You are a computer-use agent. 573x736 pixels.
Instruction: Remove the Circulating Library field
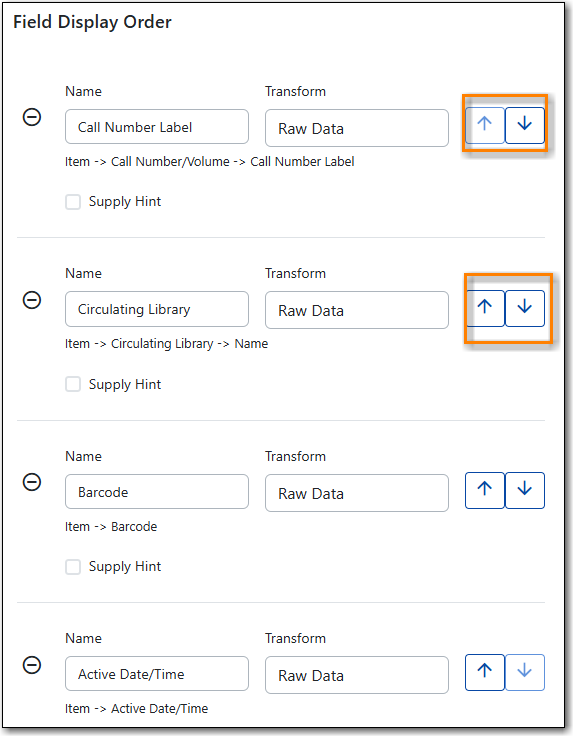[x=32, y=300]
